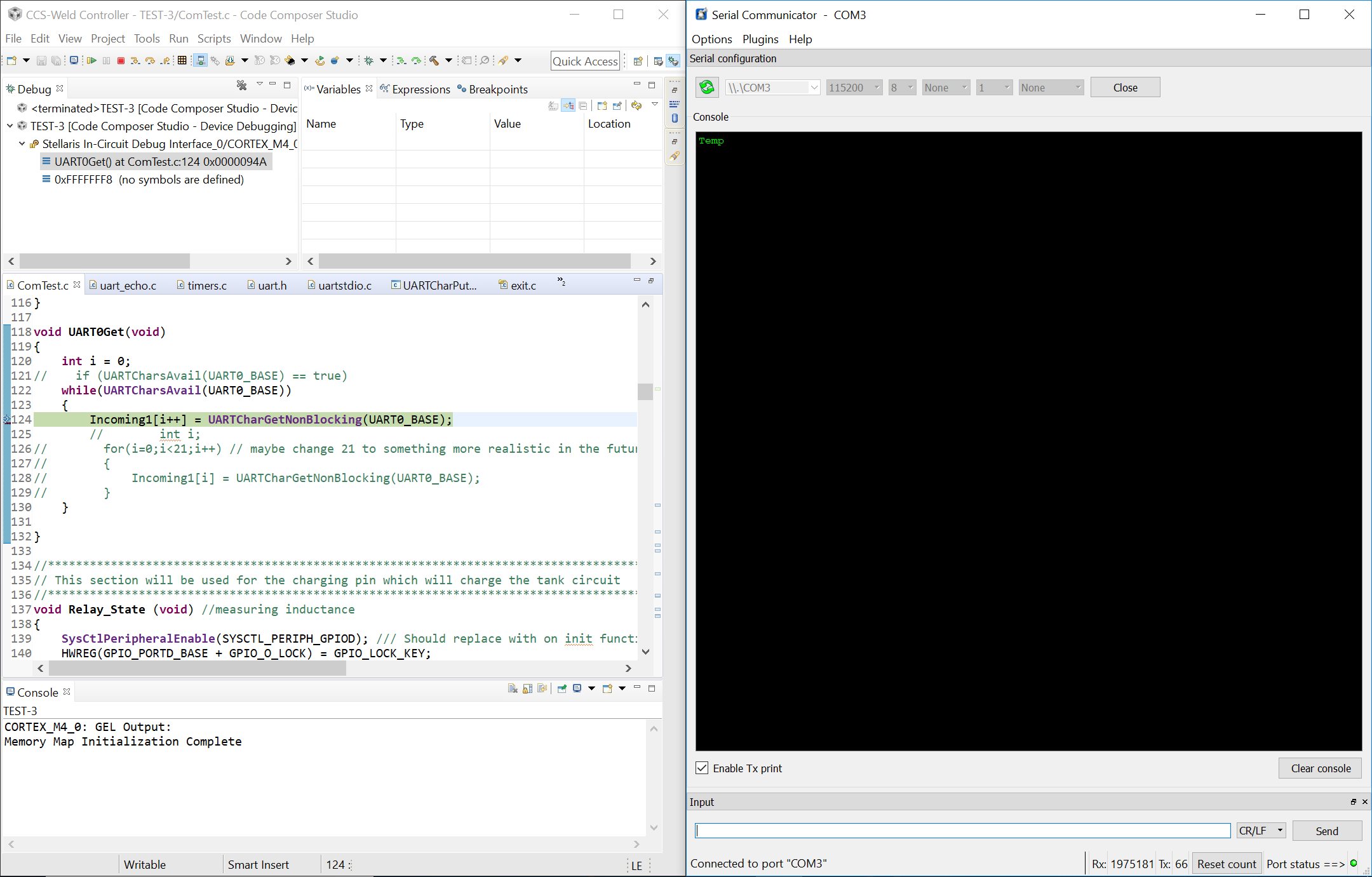
Task: Click Open Console icon in CCS Console toolbar
Action: point(607,688)
